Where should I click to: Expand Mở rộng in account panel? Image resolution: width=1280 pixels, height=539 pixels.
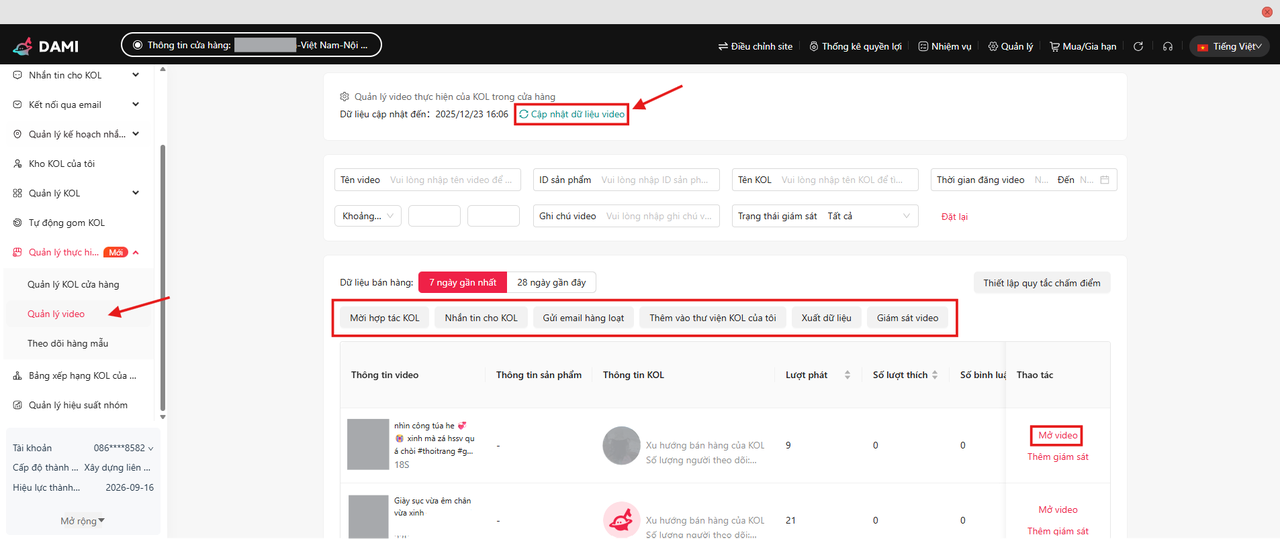click(x=82, y=521)
